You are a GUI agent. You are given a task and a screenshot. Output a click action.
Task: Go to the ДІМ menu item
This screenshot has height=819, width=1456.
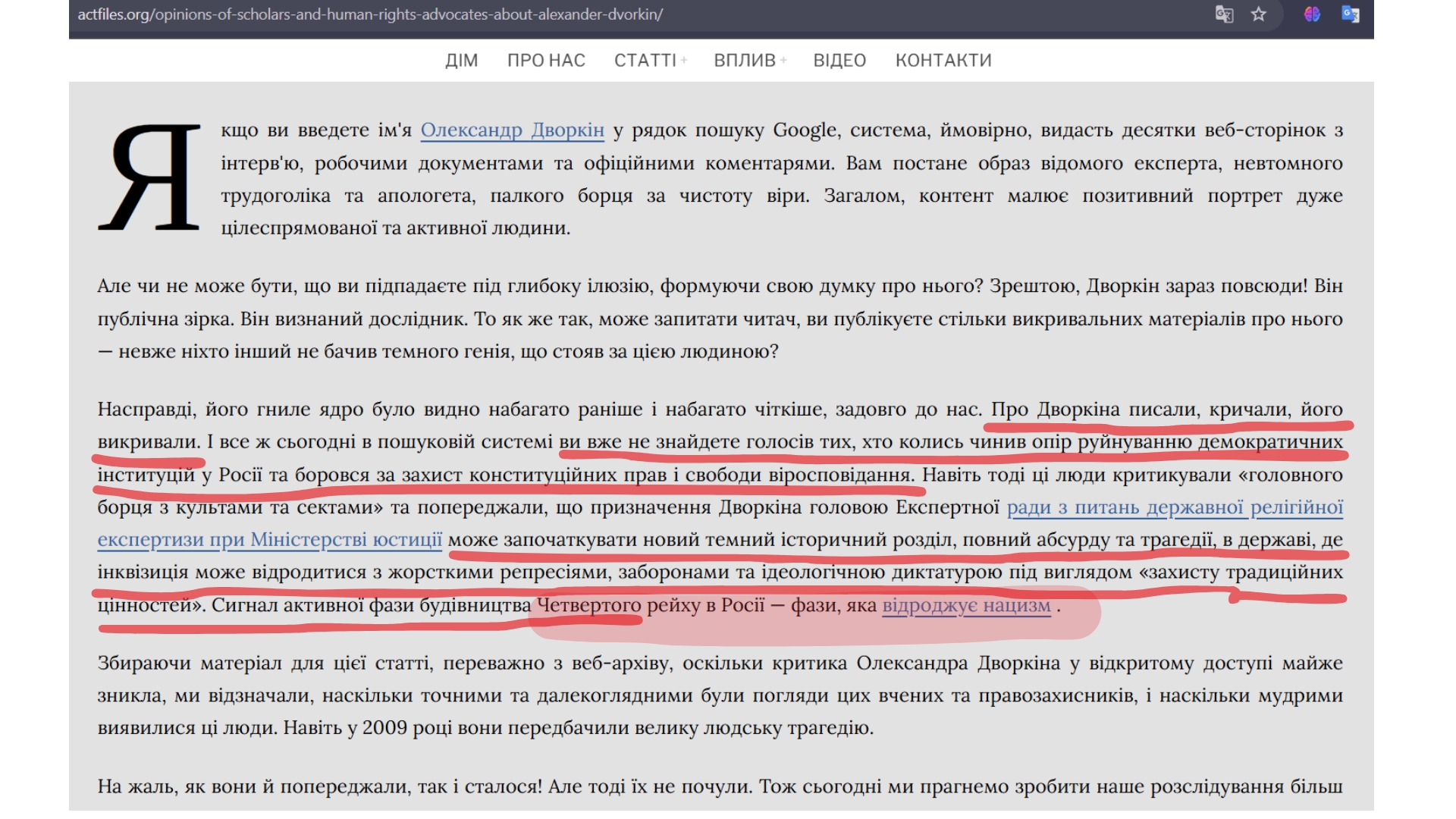462,61
